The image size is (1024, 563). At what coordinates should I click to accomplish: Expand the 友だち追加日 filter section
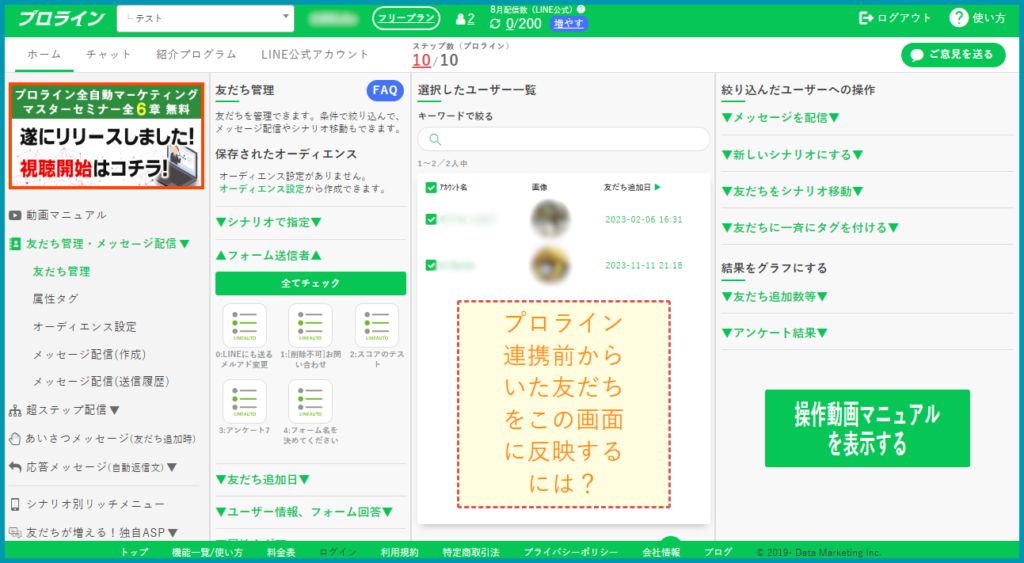tap(262, 479)
